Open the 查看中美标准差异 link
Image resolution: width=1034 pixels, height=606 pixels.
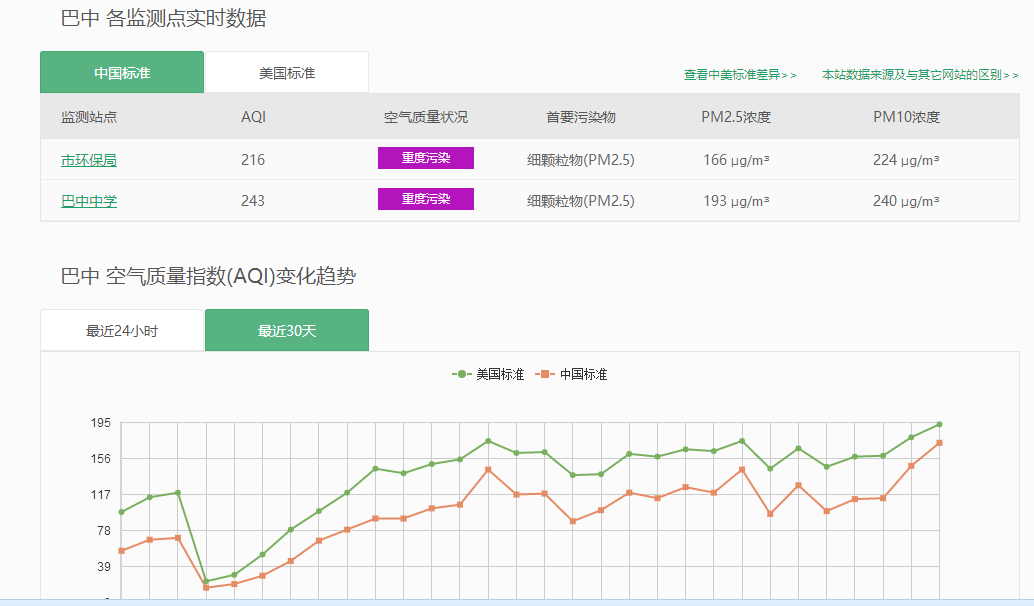(739, 75)
